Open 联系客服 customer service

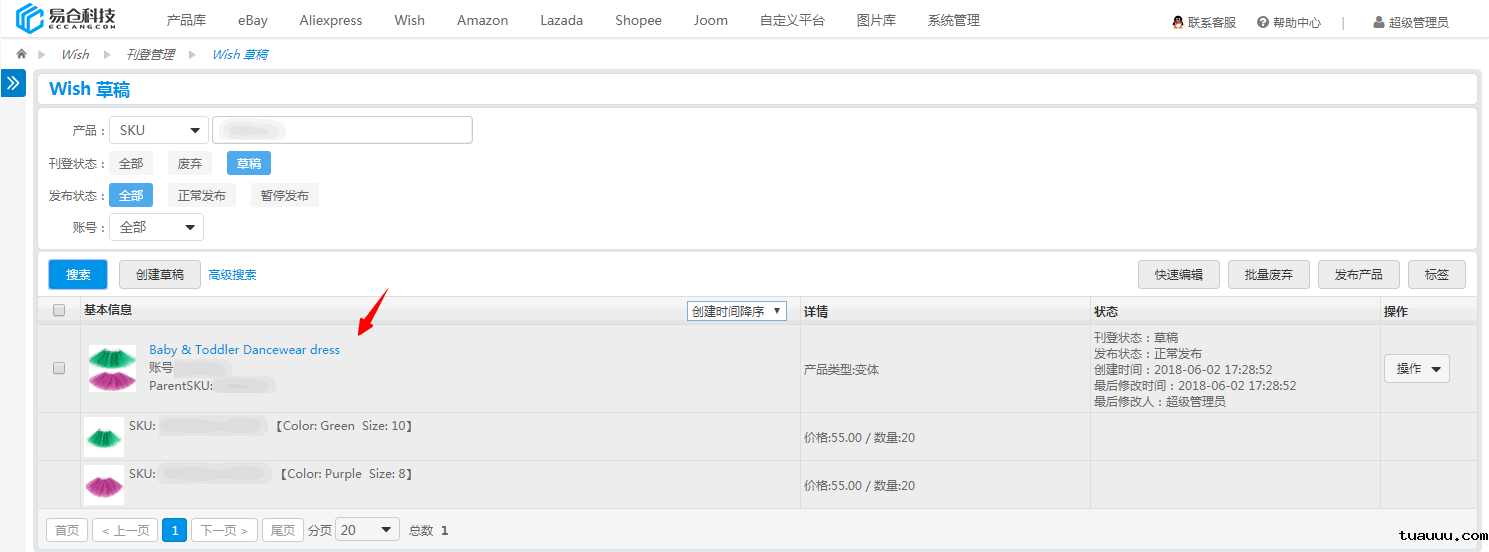(1204, 22)
